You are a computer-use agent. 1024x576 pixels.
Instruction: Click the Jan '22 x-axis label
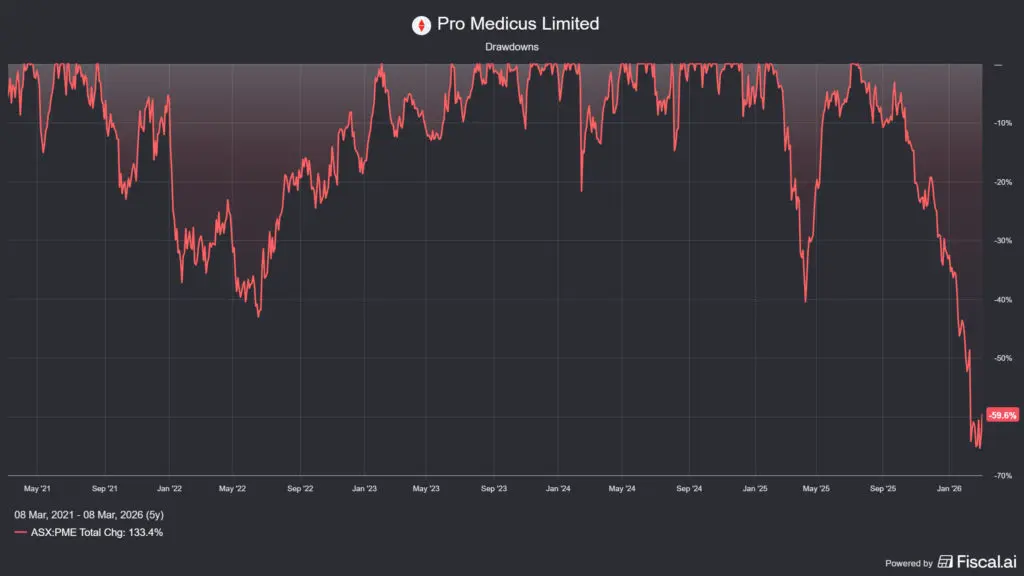[169, 489]
